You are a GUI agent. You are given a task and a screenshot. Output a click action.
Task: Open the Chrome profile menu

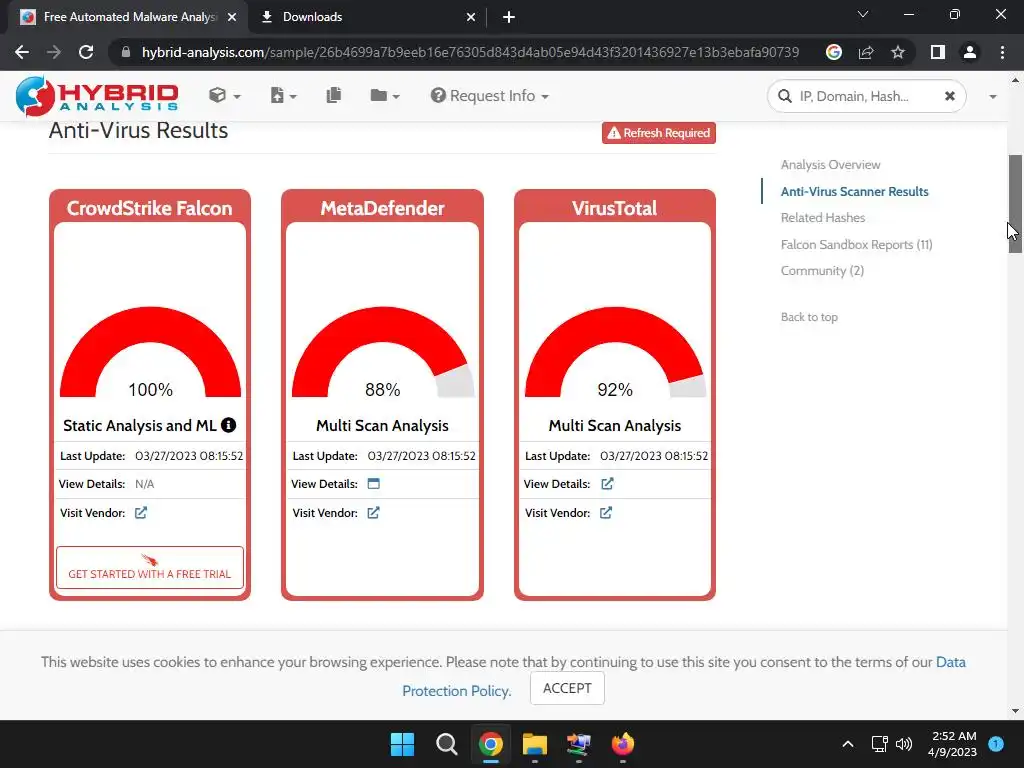click(x=970, y=52)
